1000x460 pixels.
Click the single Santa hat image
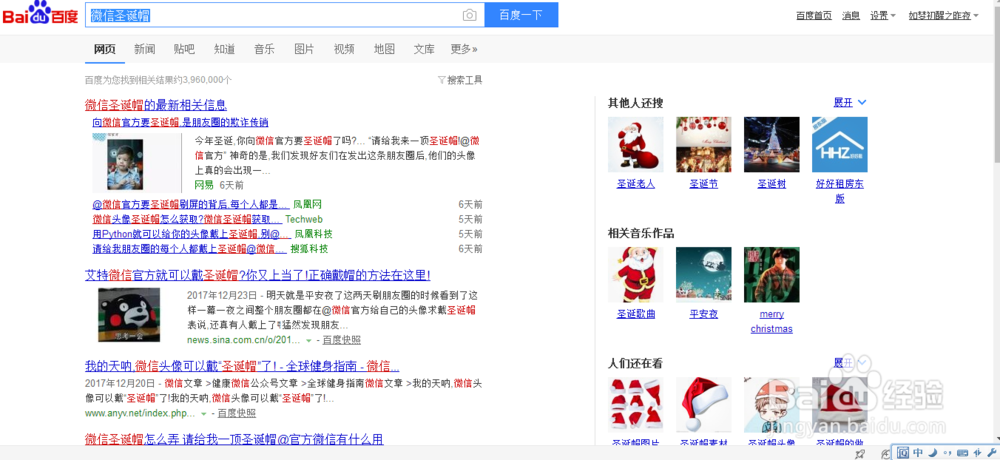pos(703,404)
